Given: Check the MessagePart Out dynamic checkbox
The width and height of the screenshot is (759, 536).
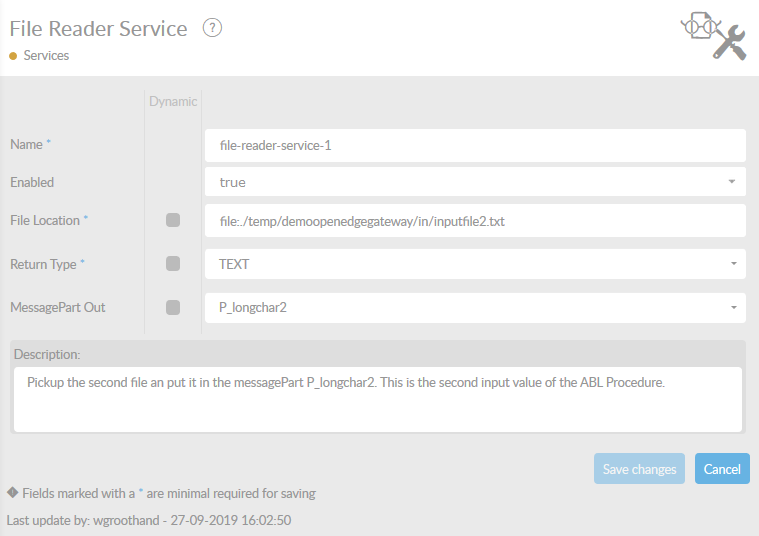Looking at the screenshot, I should (173, 307).
